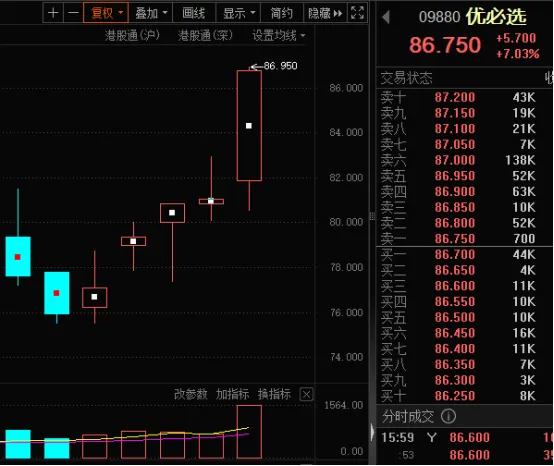The height and width of the screenshot is (466, 554).
Task: Click the stock name 优必选
Action: (496, 16)
